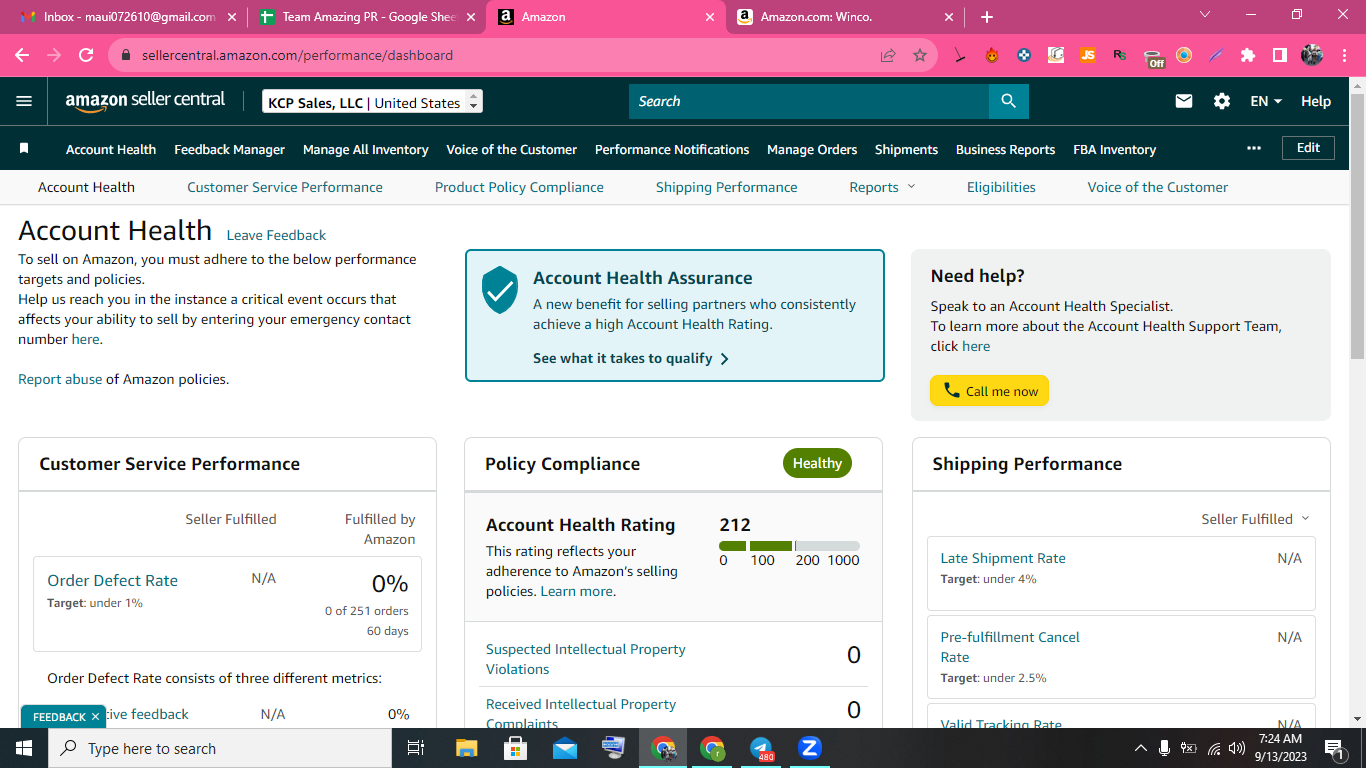Open the Help link in the header
Viewport: 1366px width, 768px height.
click(x=1316, y=101)
